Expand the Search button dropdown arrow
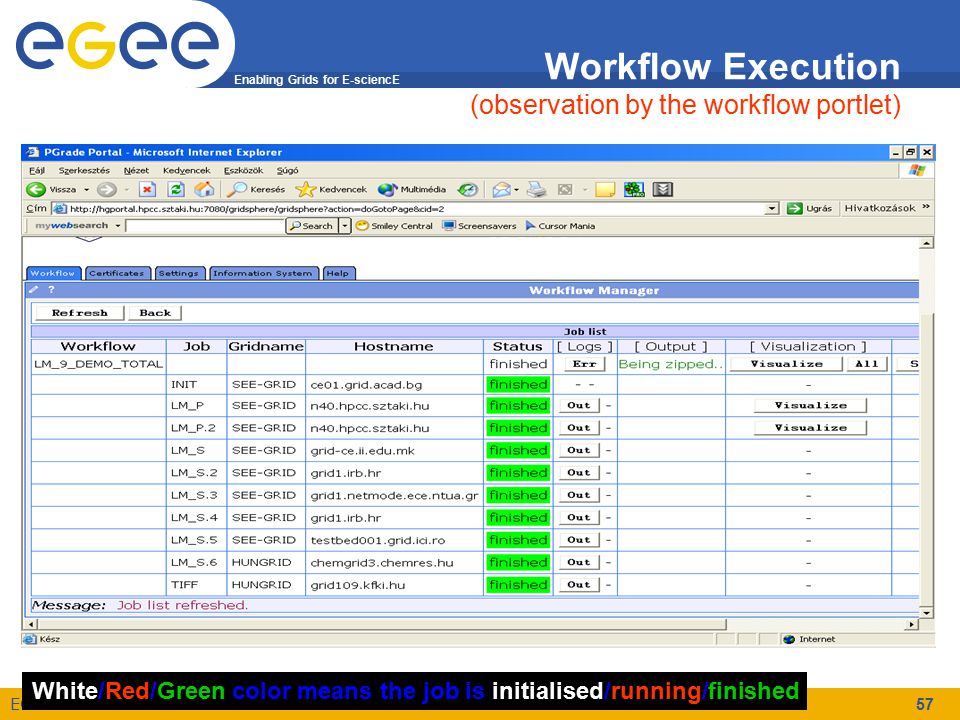The image size is (960, 720). (345, 226)
